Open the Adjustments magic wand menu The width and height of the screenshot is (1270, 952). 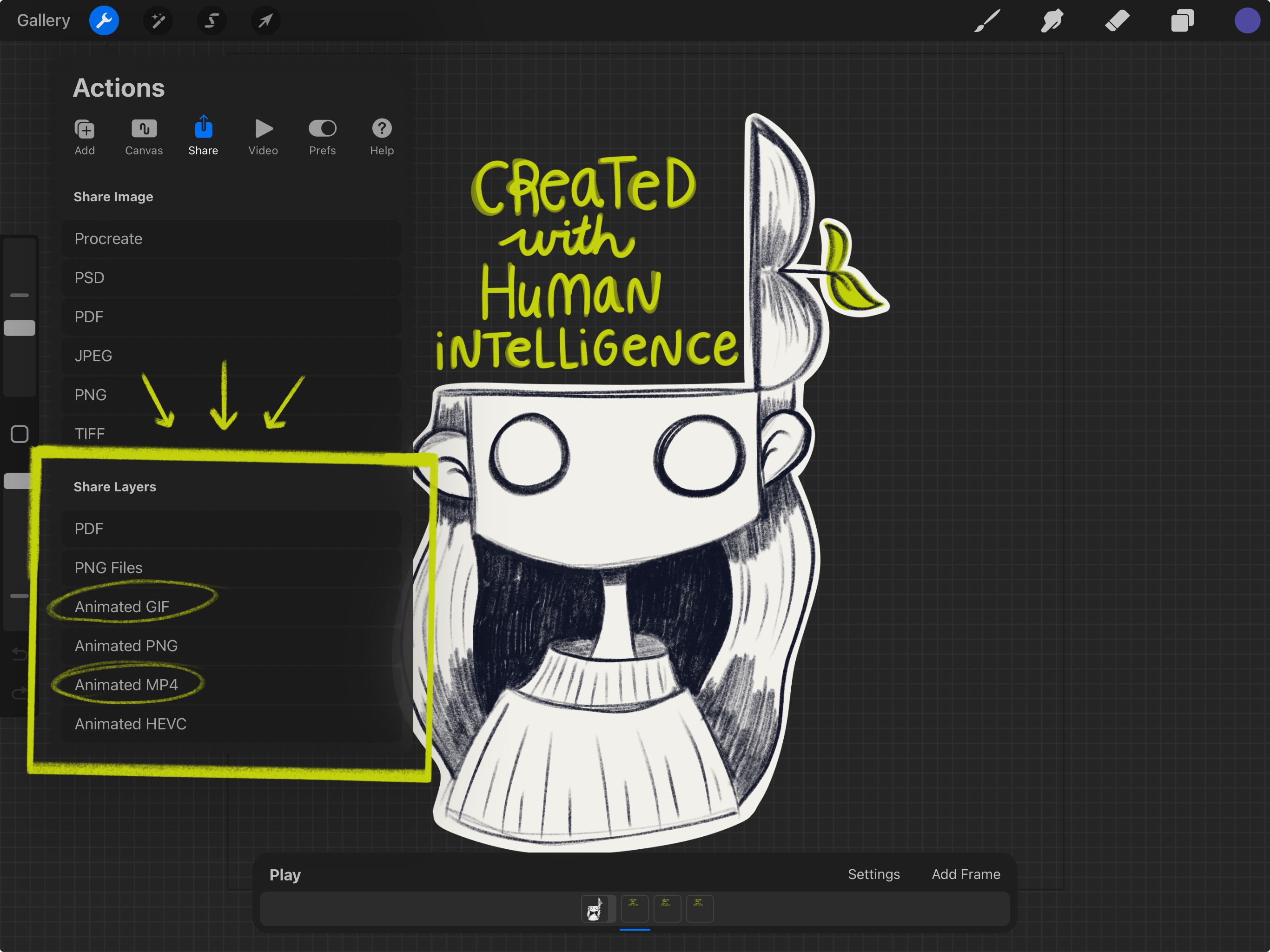(158, 20)
